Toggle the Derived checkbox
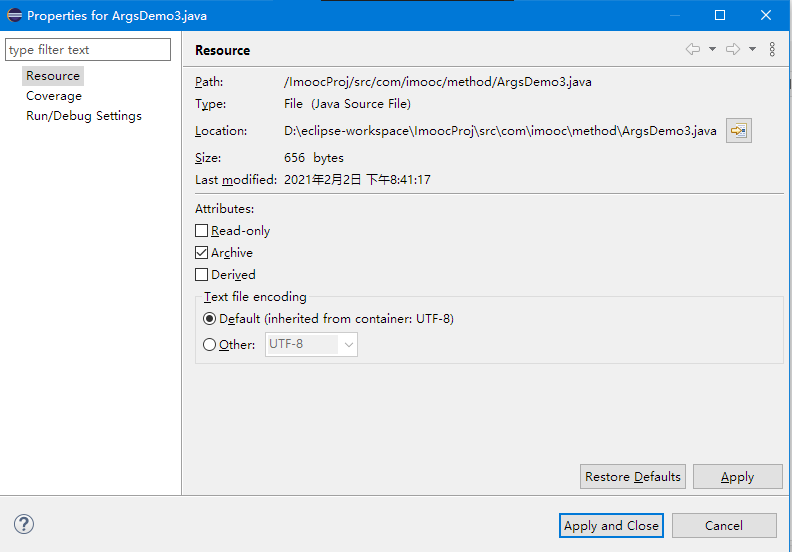 (x=202, y=275)
